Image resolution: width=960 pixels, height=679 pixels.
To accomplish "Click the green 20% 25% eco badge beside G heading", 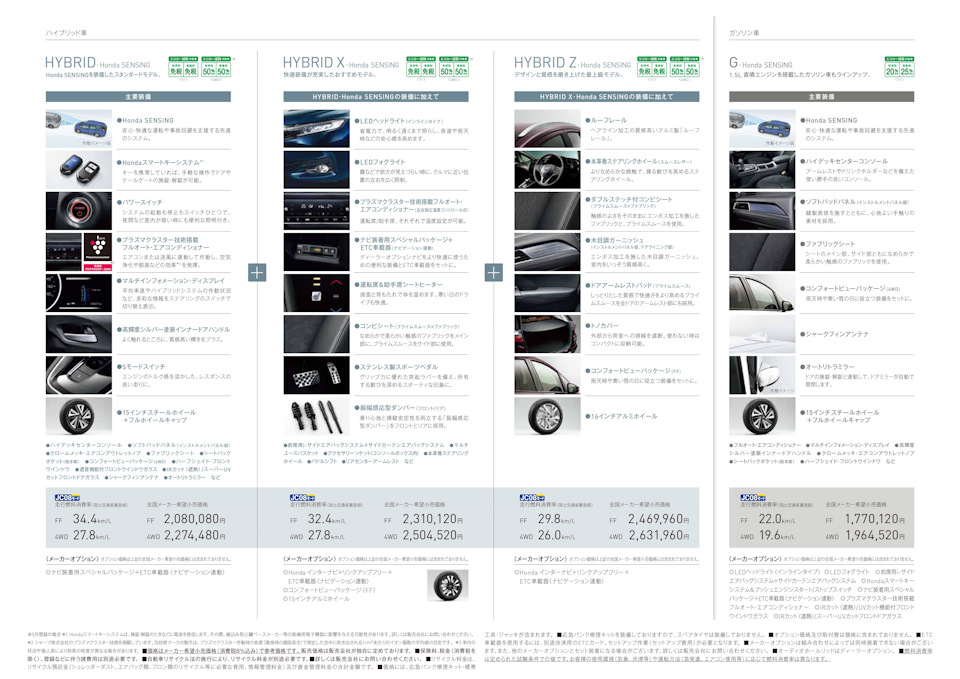I will pos(899,67).
